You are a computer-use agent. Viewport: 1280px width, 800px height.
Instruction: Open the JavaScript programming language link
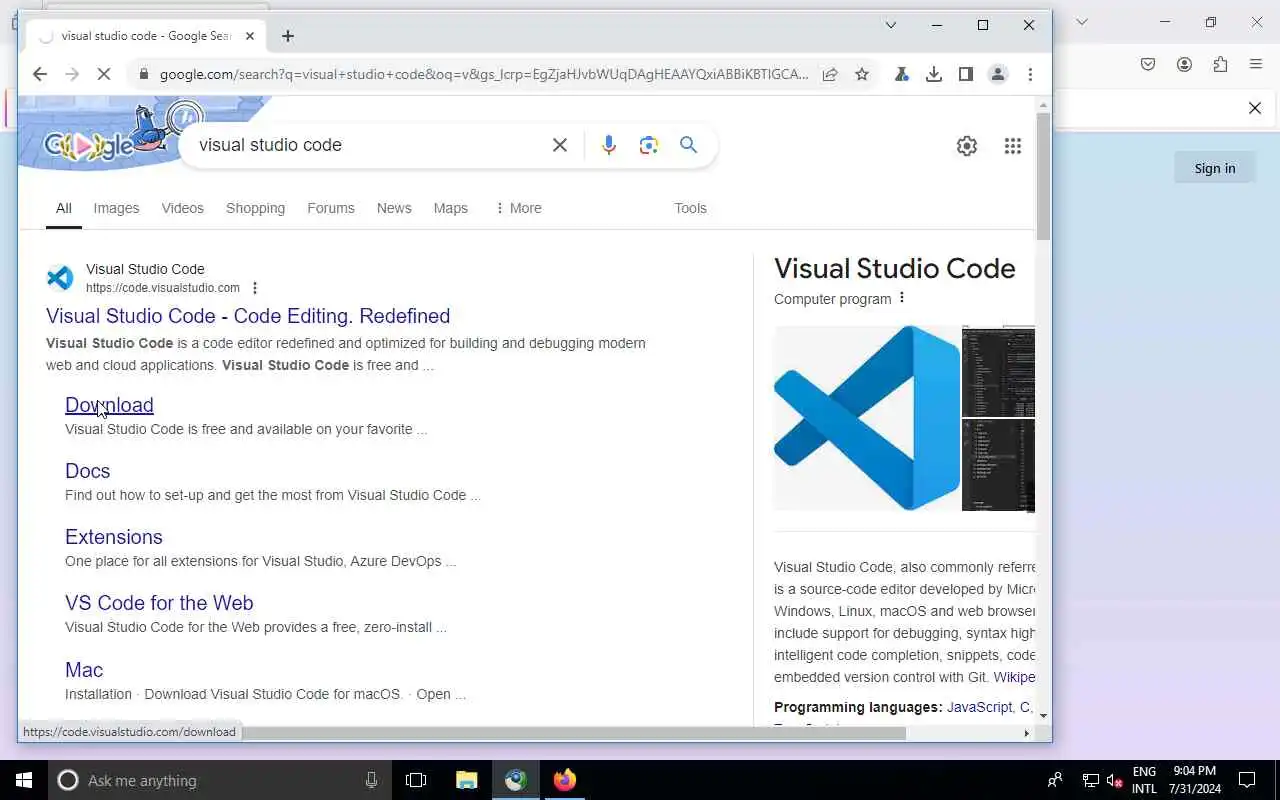[979, 707]
